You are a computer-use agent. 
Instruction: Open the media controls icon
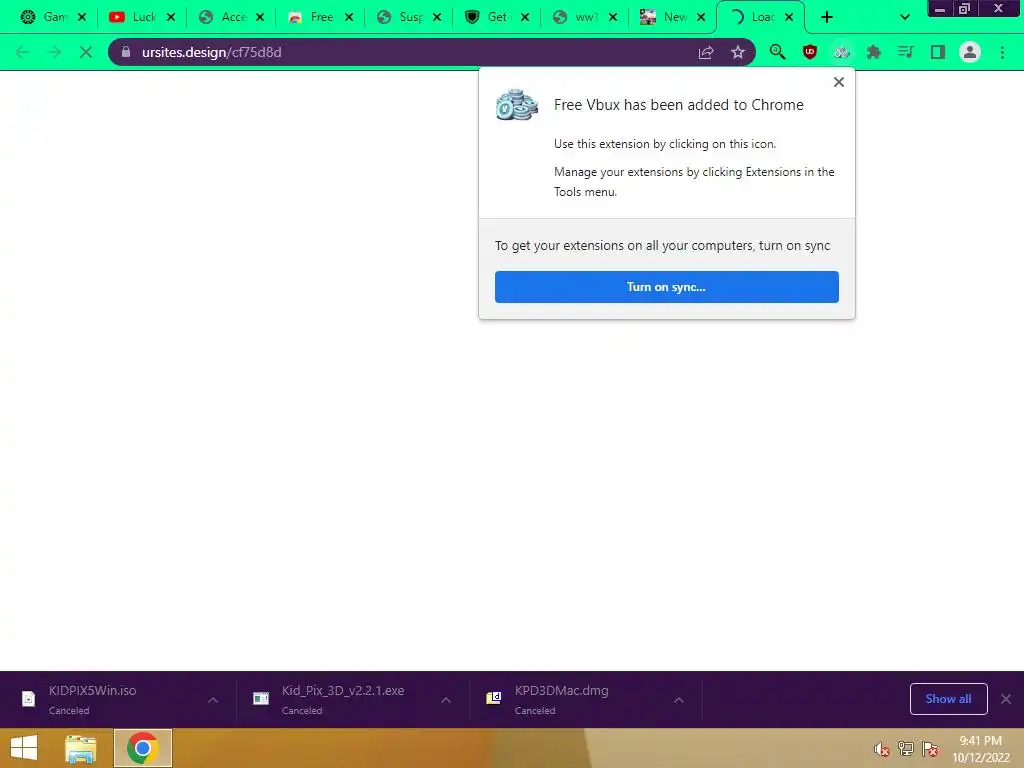906,52
